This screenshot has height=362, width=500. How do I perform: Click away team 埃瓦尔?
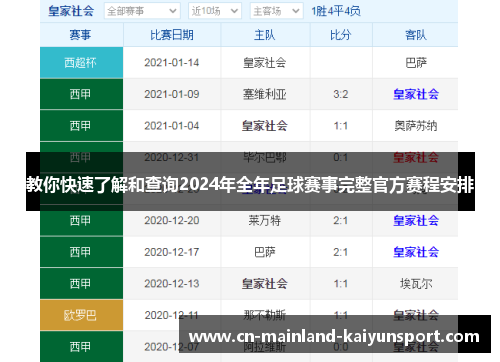pos(416,284)
